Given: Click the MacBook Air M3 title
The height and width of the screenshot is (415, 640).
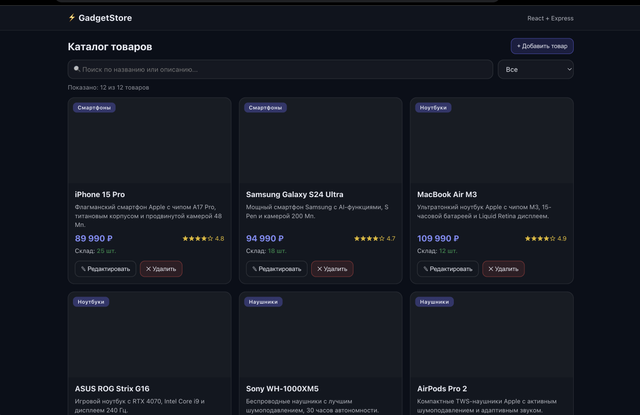Looking at the screenshot, I should (x=447, y=195).
